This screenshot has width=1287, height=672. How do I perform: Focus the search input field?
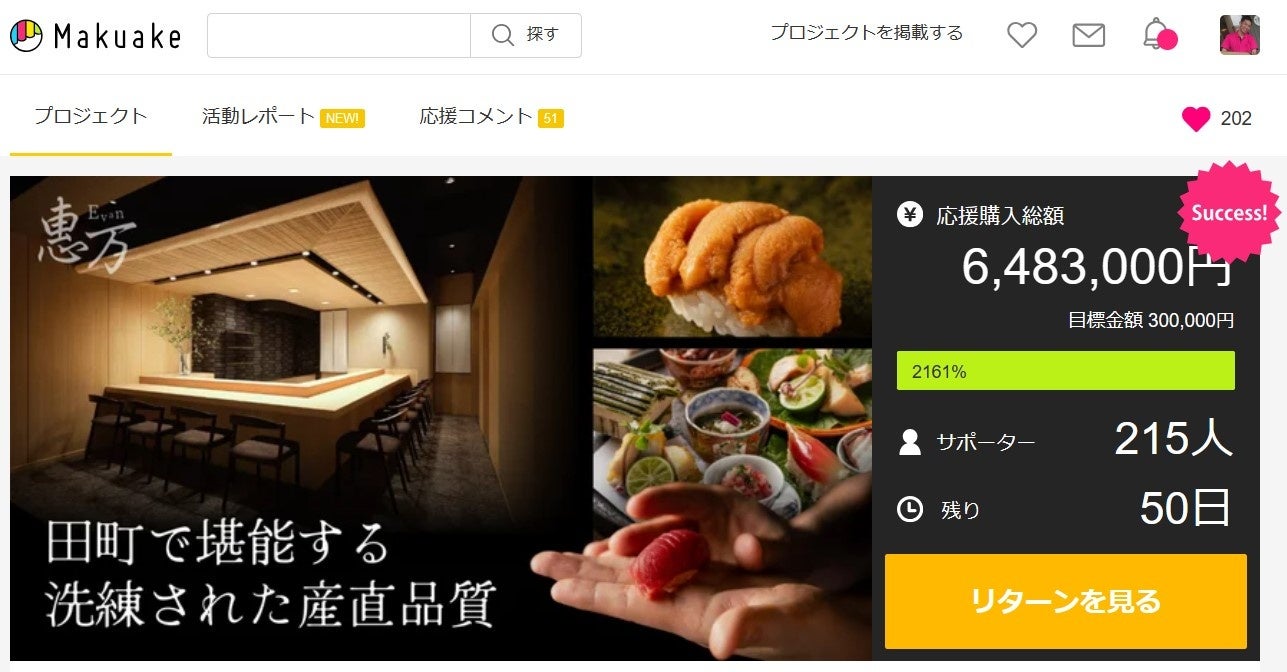(x=339, y=35)
